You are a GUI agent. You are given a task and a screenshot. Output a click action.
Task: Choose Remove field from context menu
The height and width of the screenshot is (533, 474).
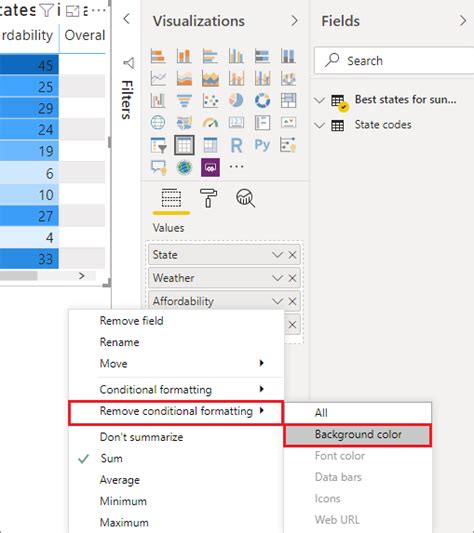click(176, 321)
